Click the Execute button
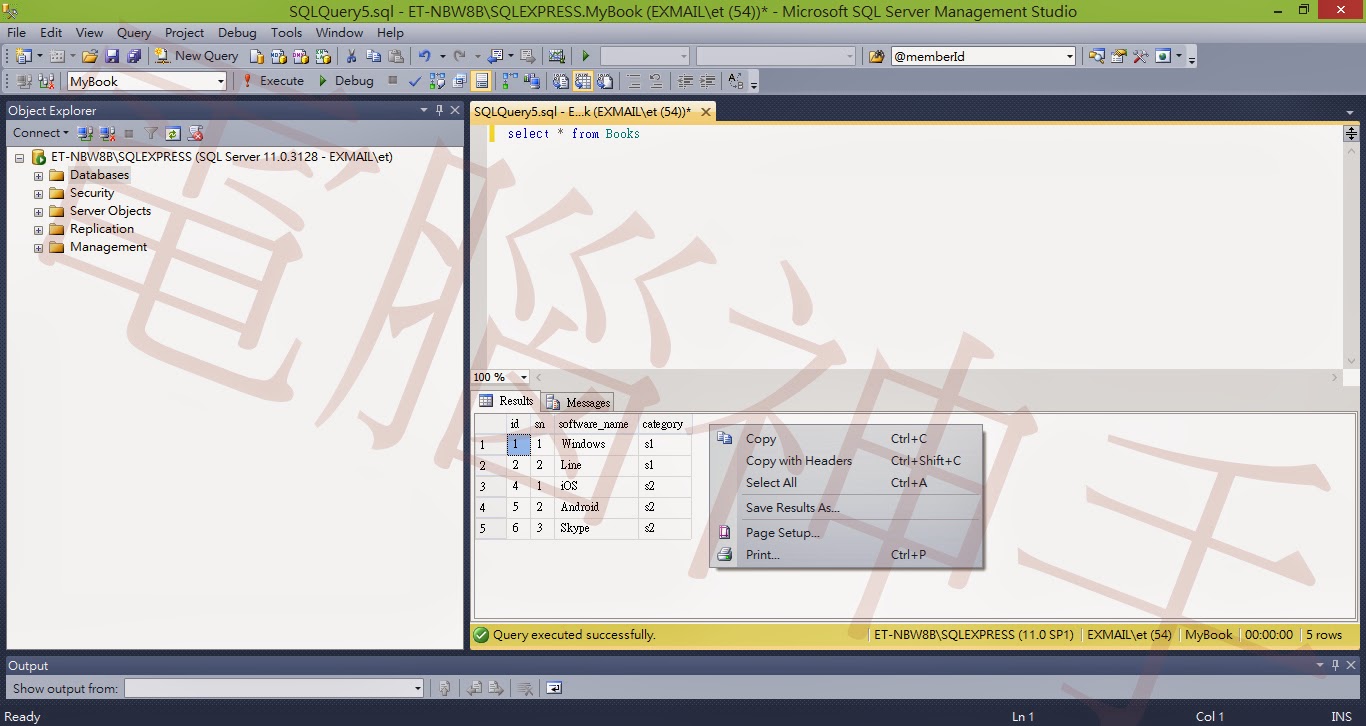The image size is (1366, 726). (x=273, y=81)
